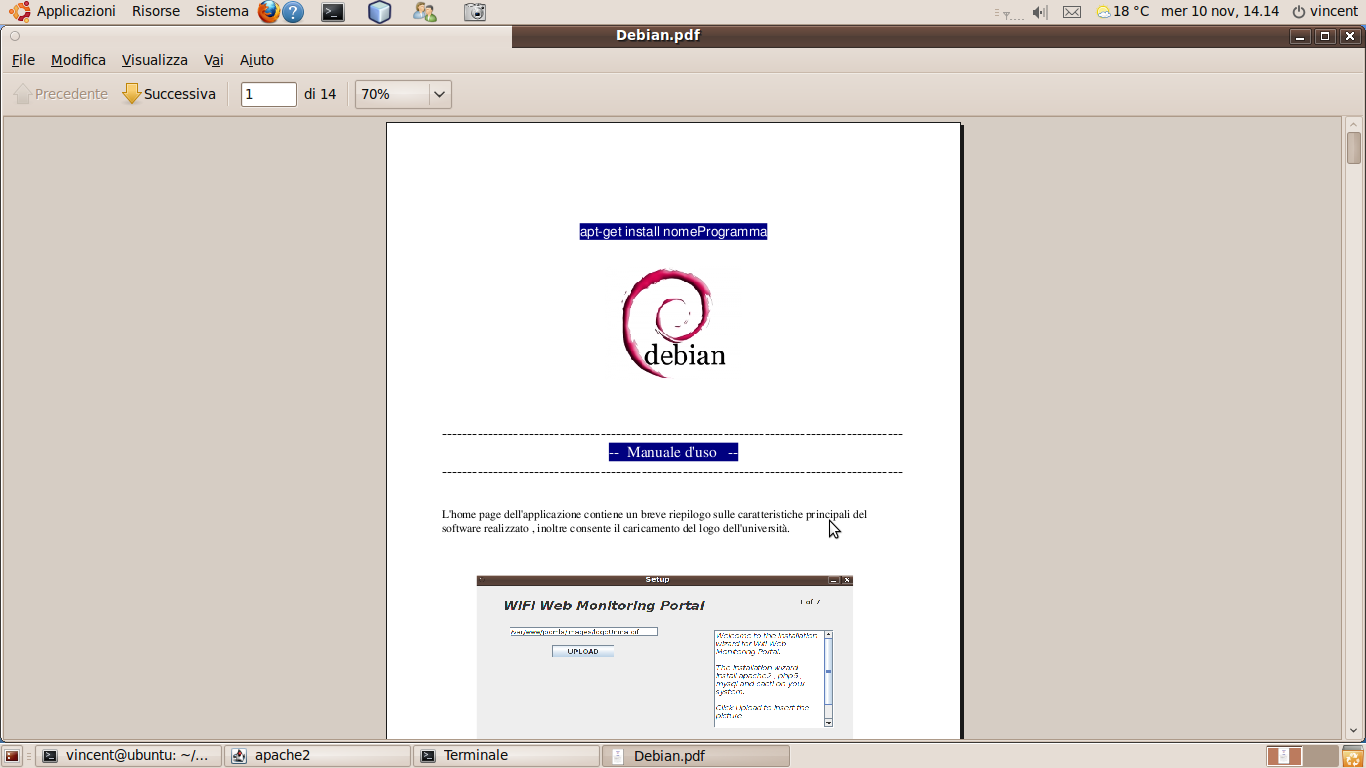Focus the page number input field

point(269,94)
